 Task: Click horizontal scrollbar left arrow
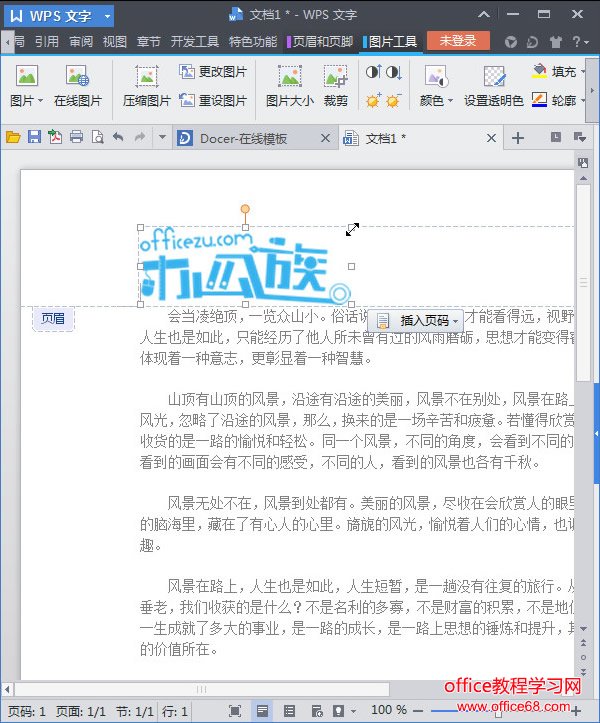point(7,689)
